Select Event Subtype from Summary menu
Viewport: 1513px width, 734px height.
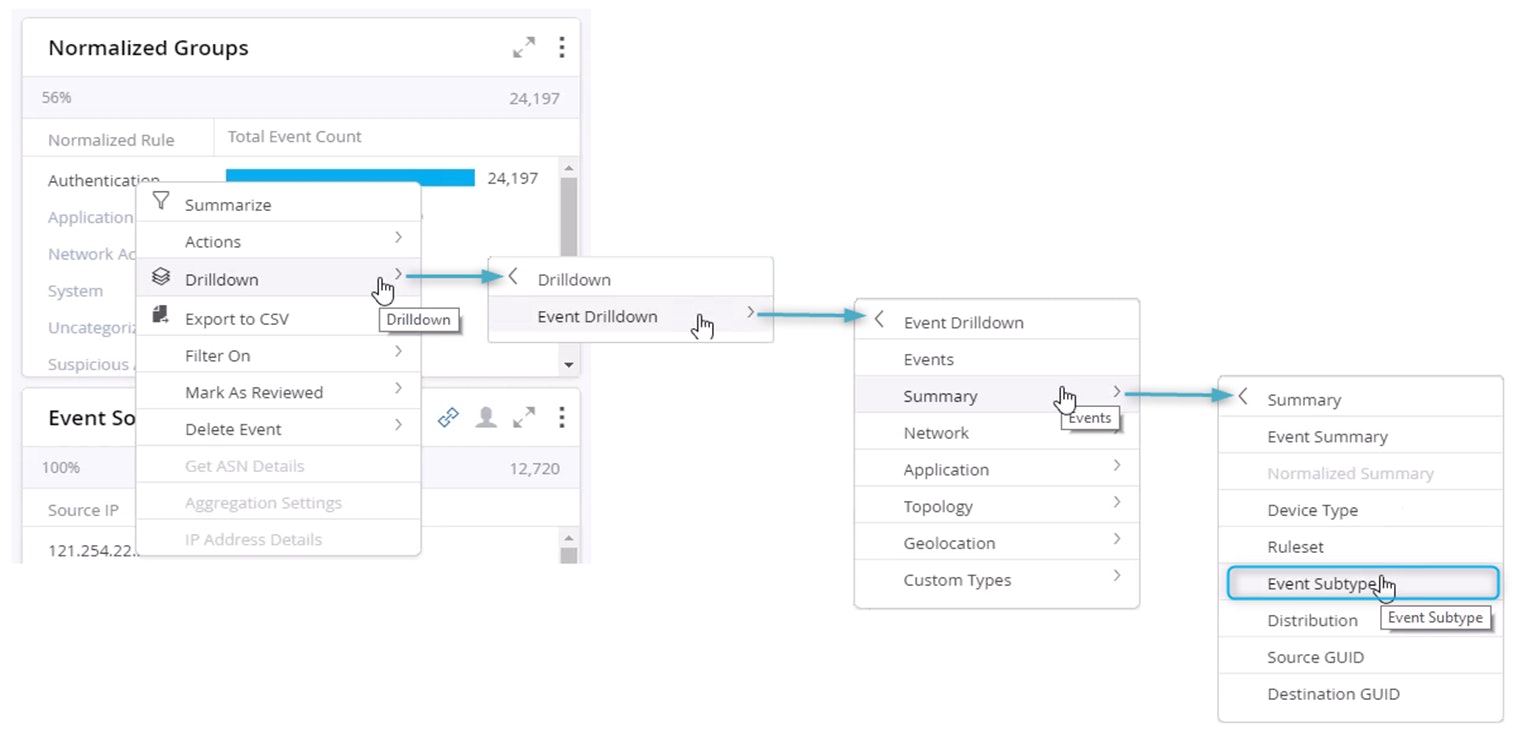click(1320, 584)
